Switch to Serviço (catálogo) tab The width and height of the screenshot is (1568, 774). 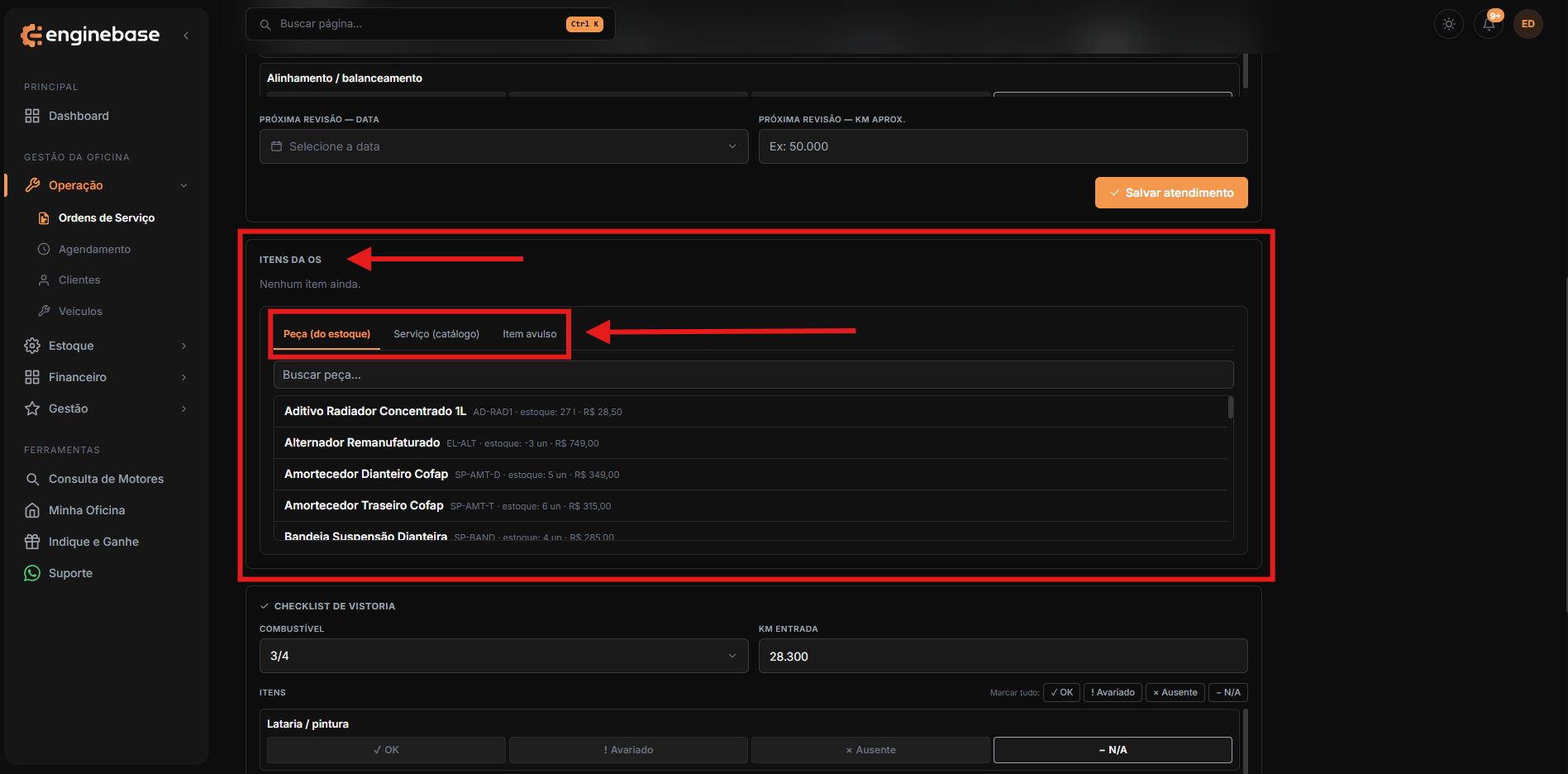coord(436,334)
